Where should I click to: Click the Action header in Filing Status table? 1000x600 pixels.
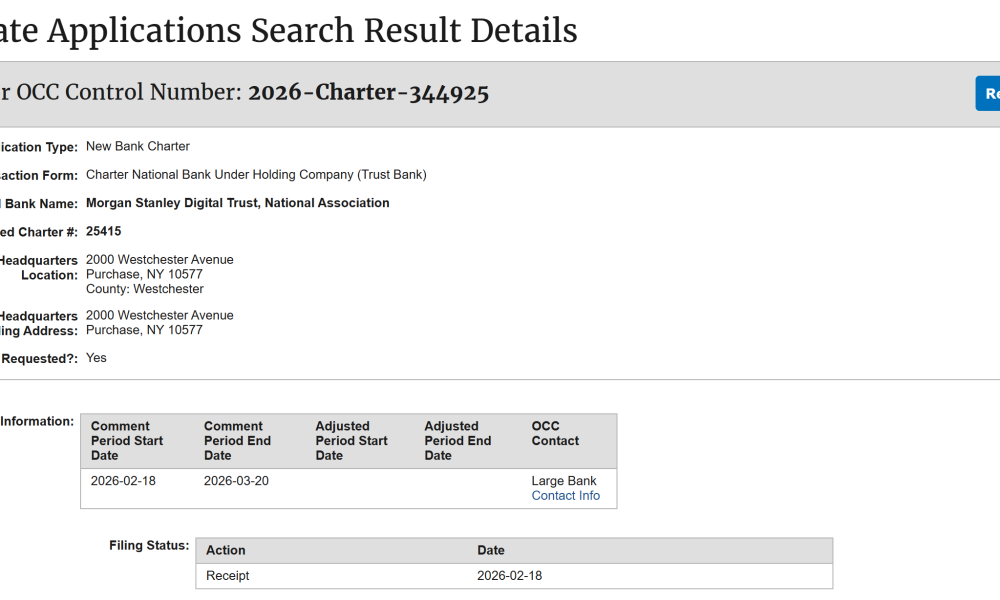(226, 550)
